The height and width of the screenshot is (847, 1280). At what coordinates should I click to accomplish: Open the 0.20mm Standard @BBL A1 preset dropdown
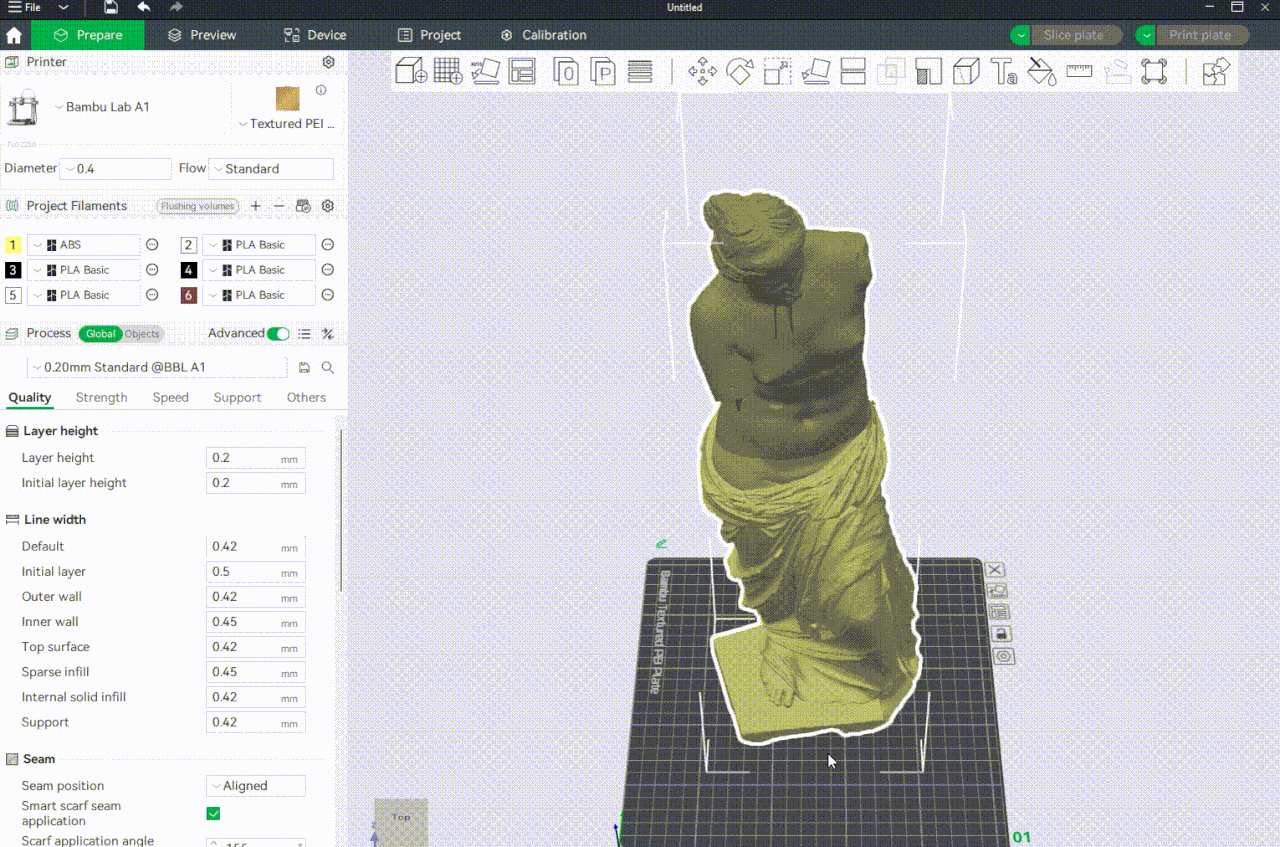click(157, 368)
